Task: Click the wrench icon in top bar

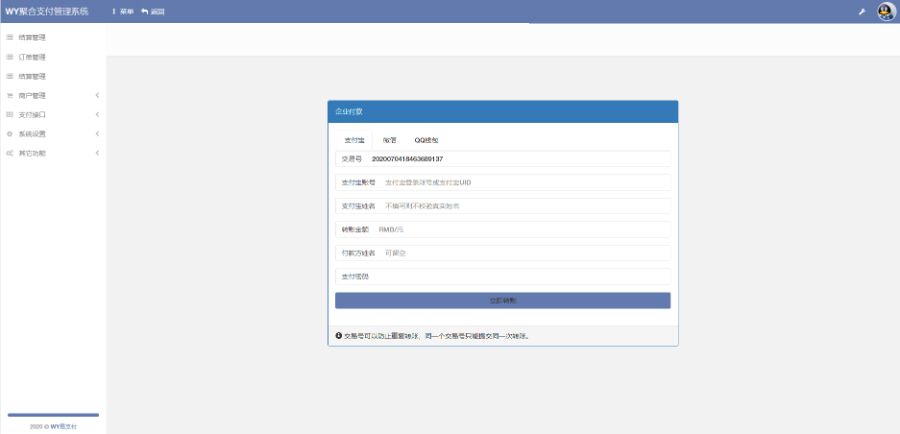Action: click(862, 11)
